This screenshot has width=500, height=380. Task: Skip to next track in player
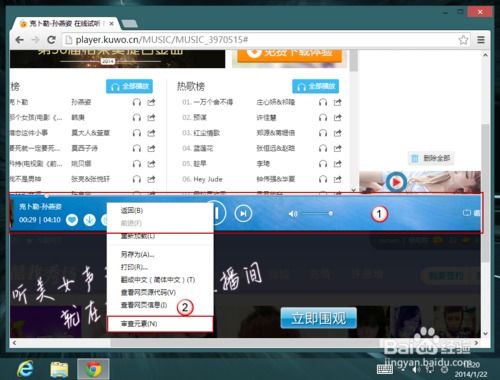coord(243,214)
